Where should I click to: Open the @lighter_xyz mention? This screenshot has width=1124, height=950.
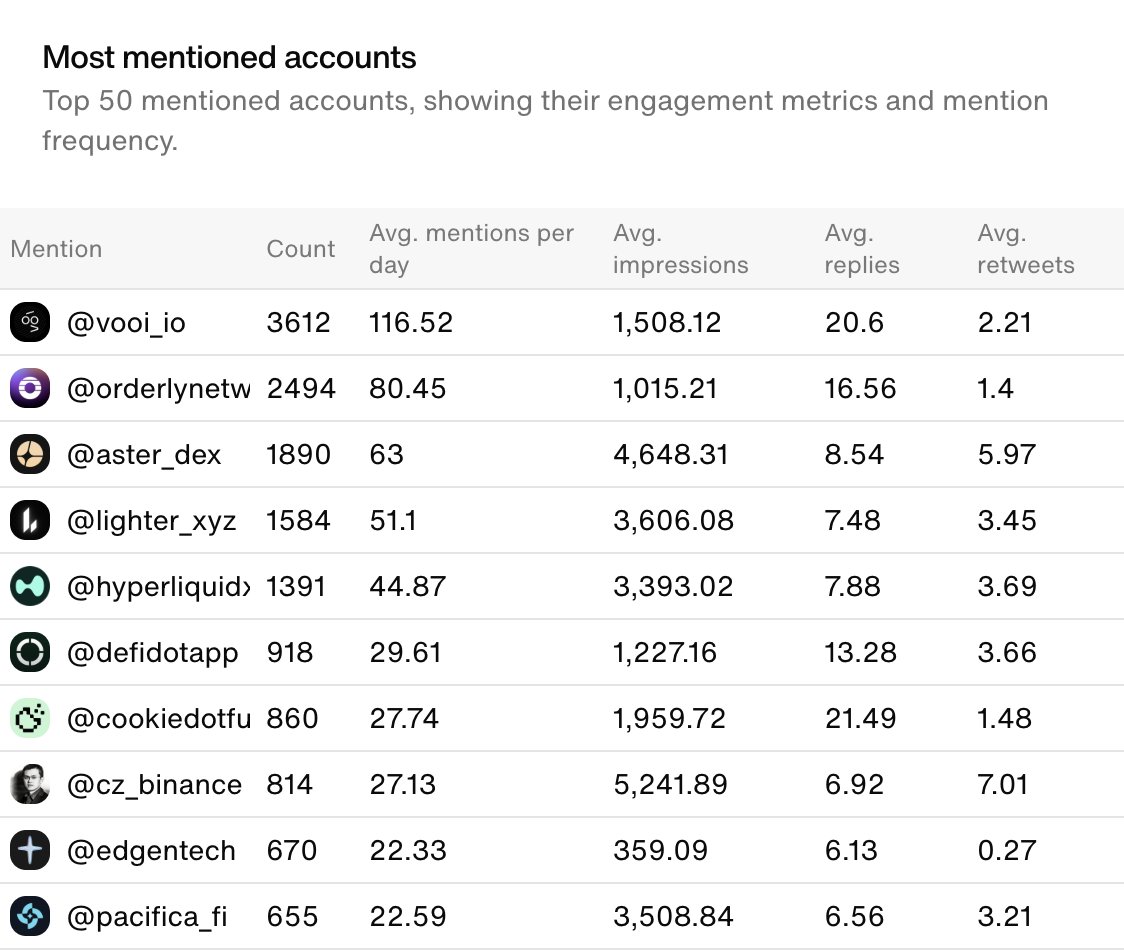coord(151,521)
